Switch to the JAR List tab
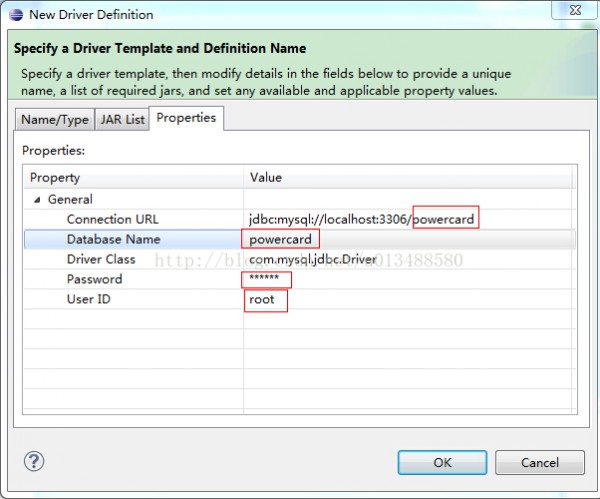Viewport: 600px width, 499px height. coord(122,119)
